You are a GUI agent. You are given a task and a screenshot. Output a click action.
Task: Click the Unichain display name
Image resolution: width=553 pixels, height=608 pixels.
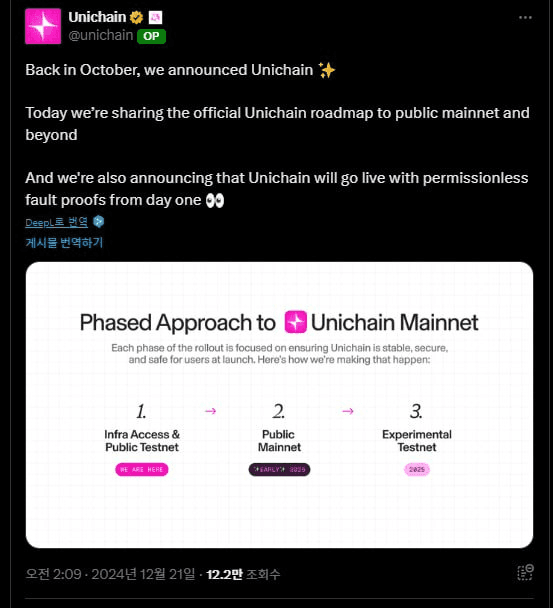97,17
